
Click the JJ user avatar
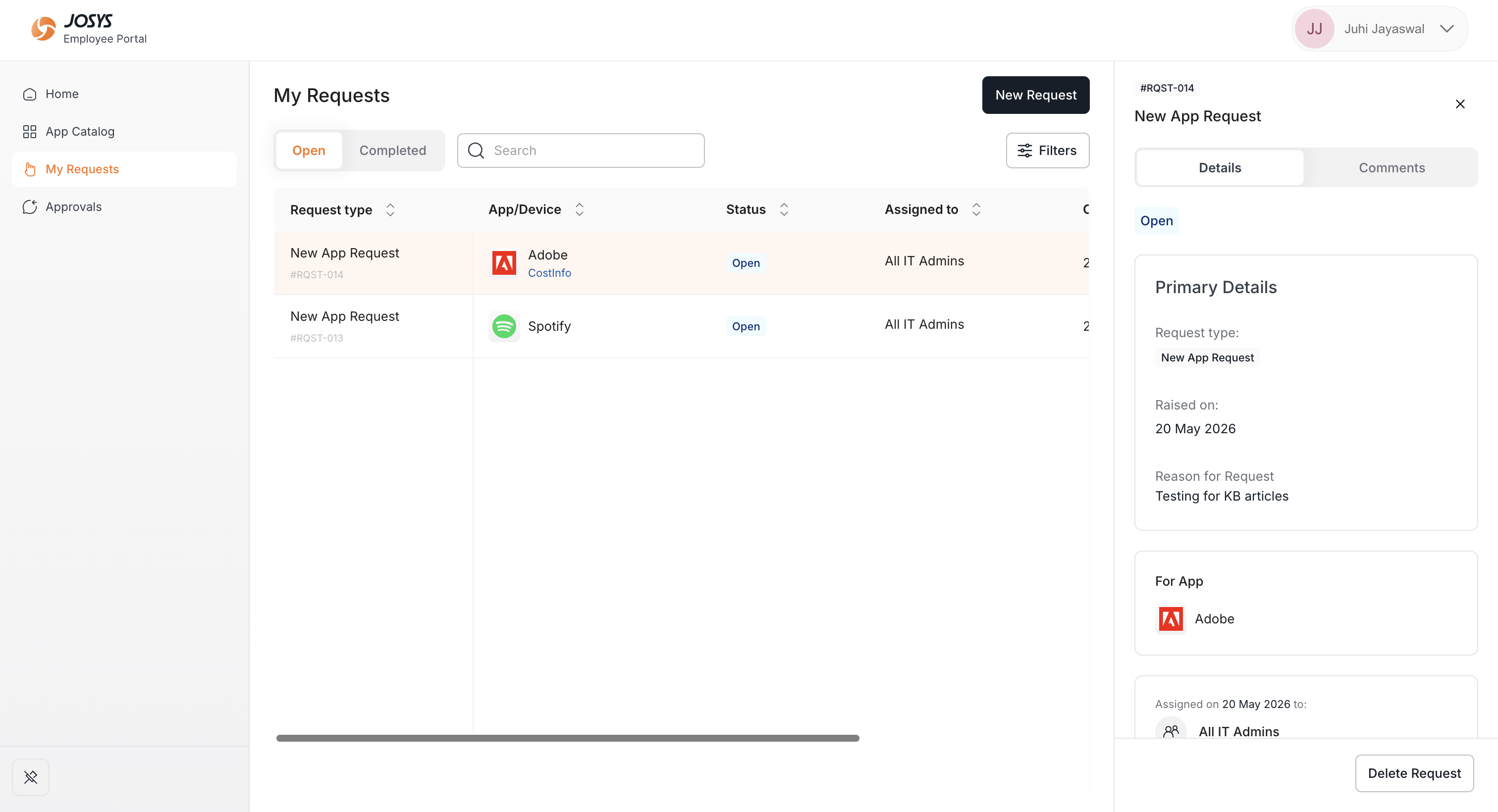point(1314,29)
